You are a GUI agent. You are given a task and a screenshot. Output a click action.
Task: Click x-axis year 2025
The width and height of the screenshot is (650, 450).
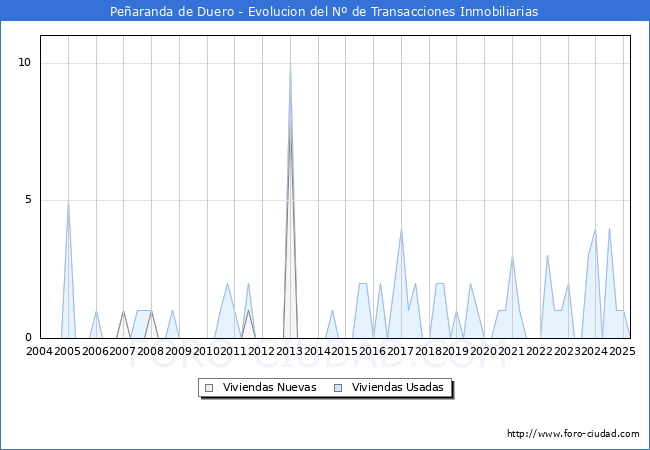(x=622, y=351)
